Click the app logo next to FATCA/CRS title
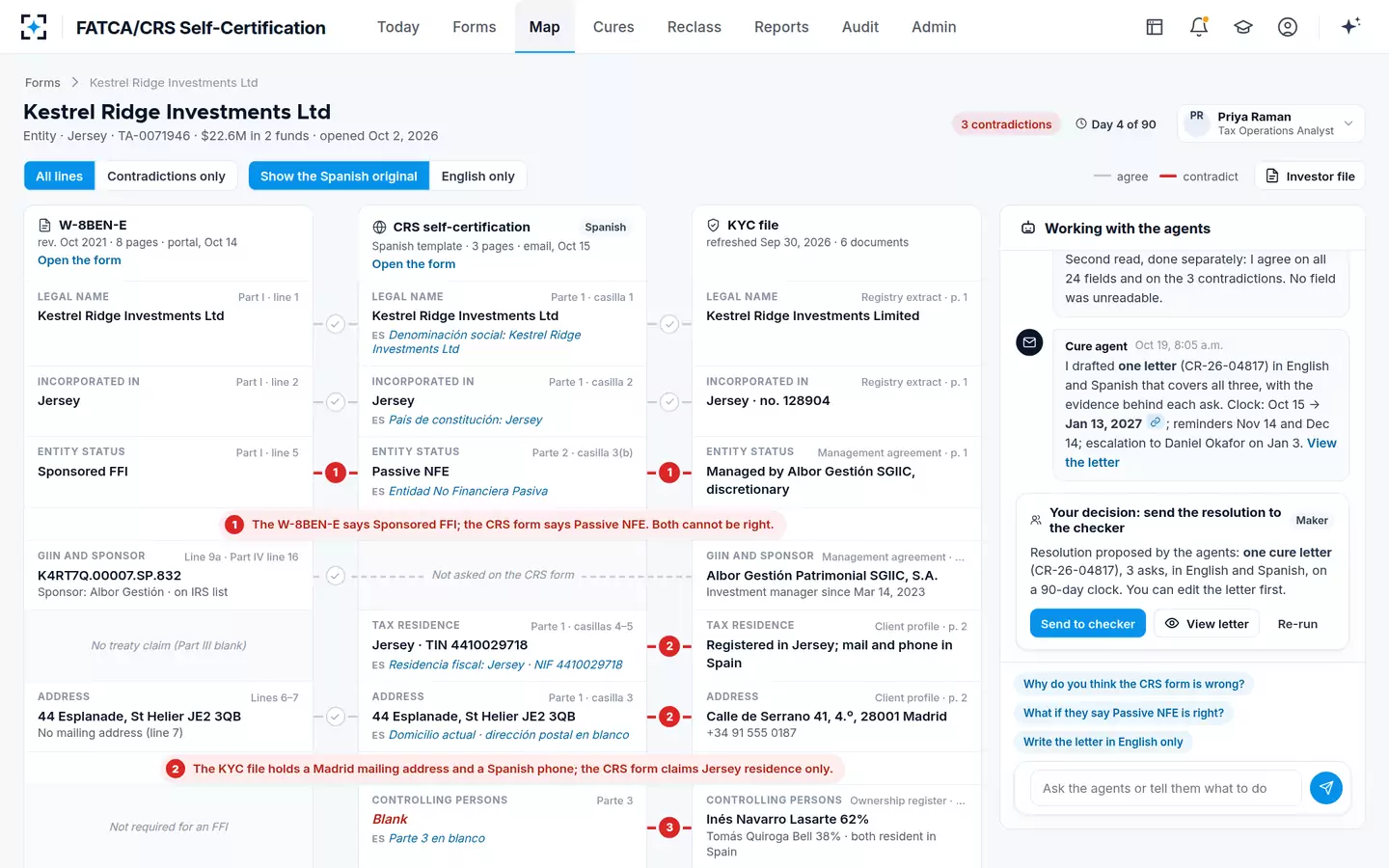1389x868 pixels. pos(34,27)
